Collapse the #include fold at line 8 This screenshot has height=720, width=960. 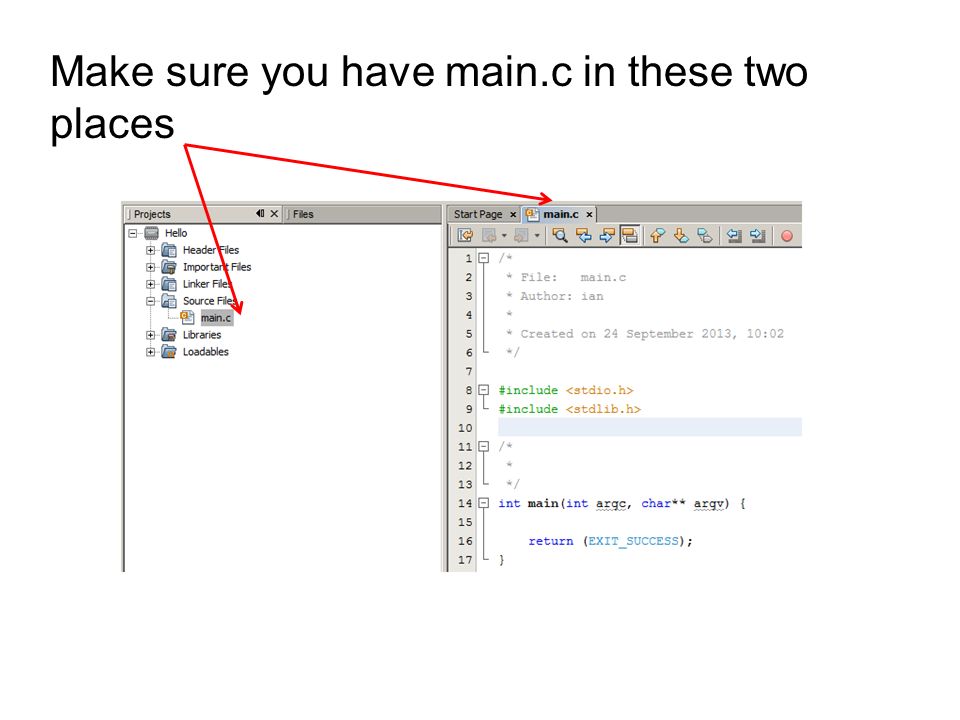click(x=484, y=390)
